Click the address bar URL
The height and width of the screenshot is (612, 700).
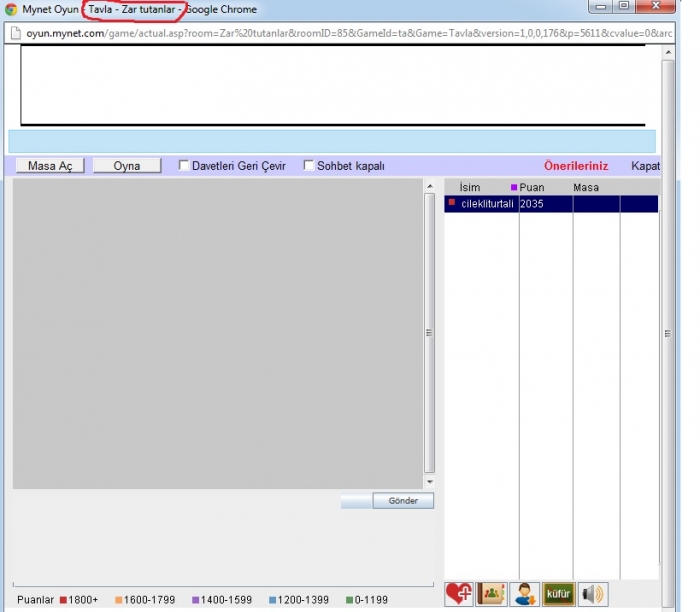349,33
